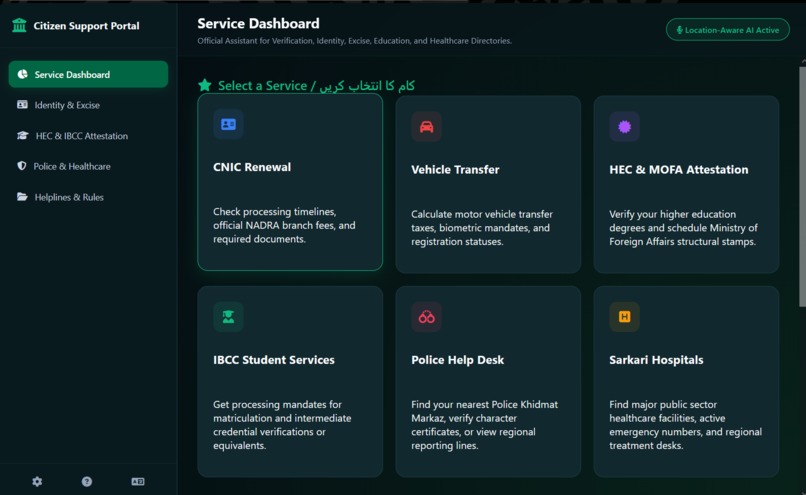Click description mentioning Police Khidmat Markaz
Screen dimensions: 806x495
484,425
